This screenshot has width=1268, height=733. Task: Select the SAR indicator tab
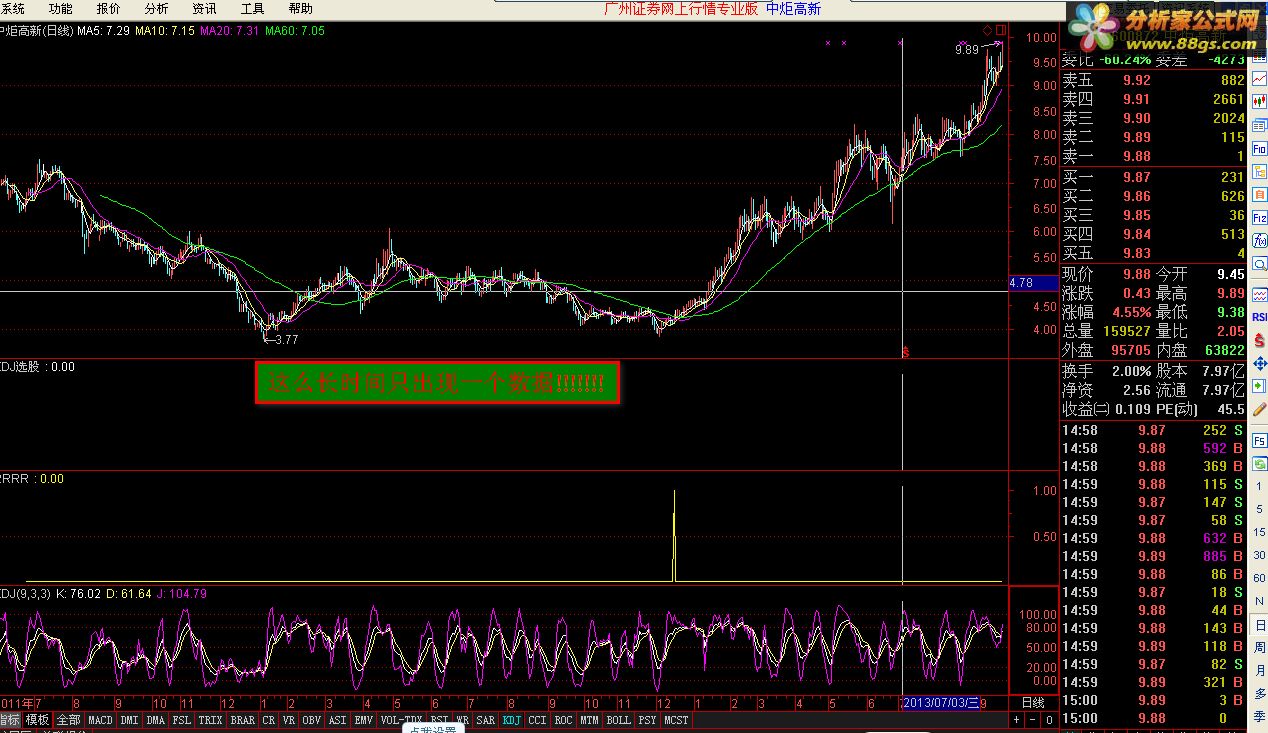486,720
